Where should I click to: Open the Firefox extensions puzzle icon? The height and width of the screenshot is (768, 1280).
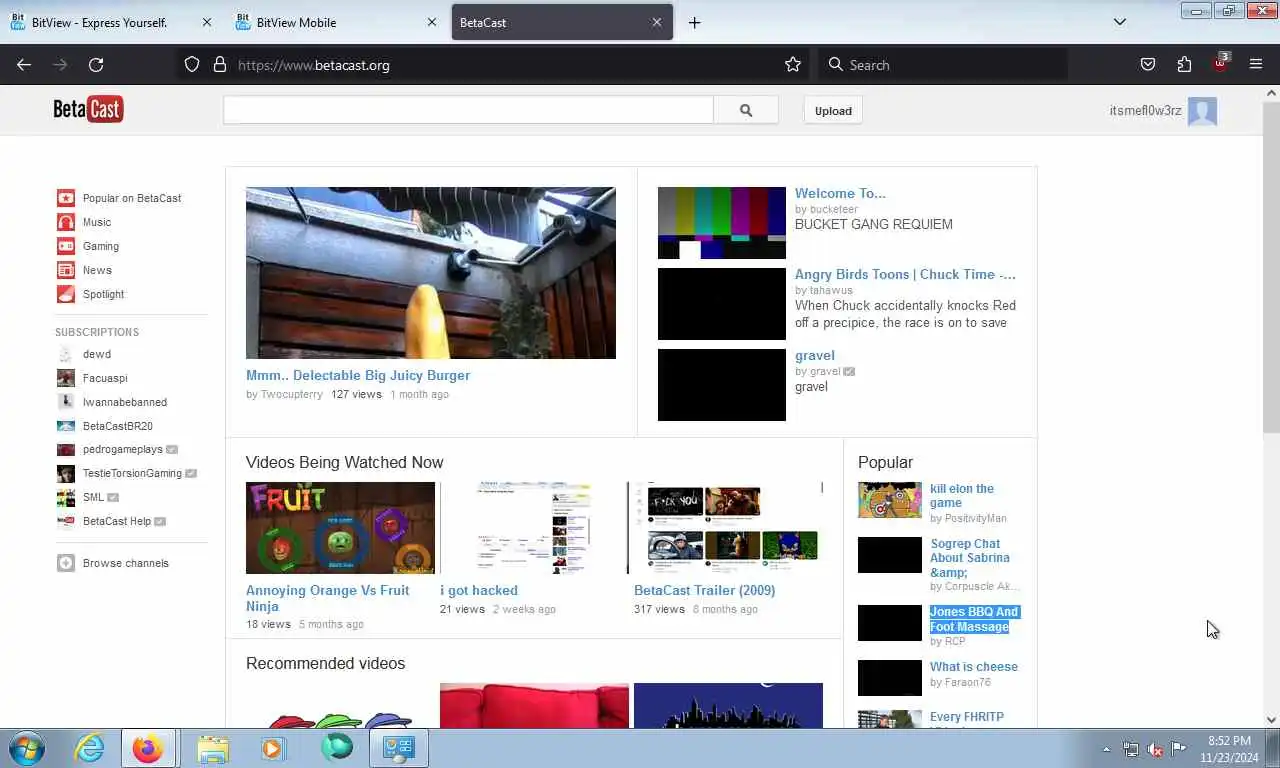[1184, 65]
